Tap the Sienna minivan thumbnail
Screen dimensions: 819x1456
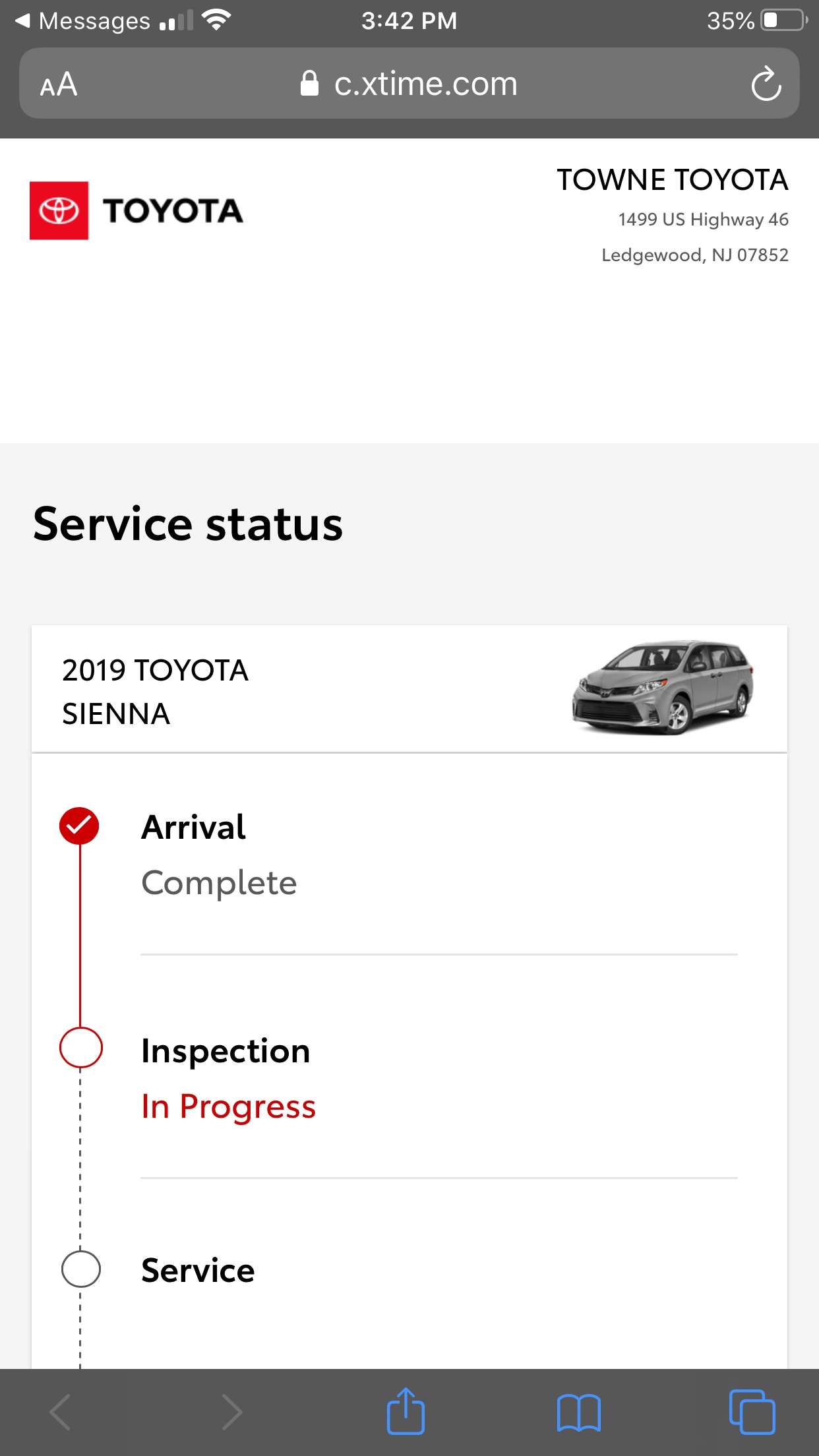pyautogui.click(x=663, y=687)
